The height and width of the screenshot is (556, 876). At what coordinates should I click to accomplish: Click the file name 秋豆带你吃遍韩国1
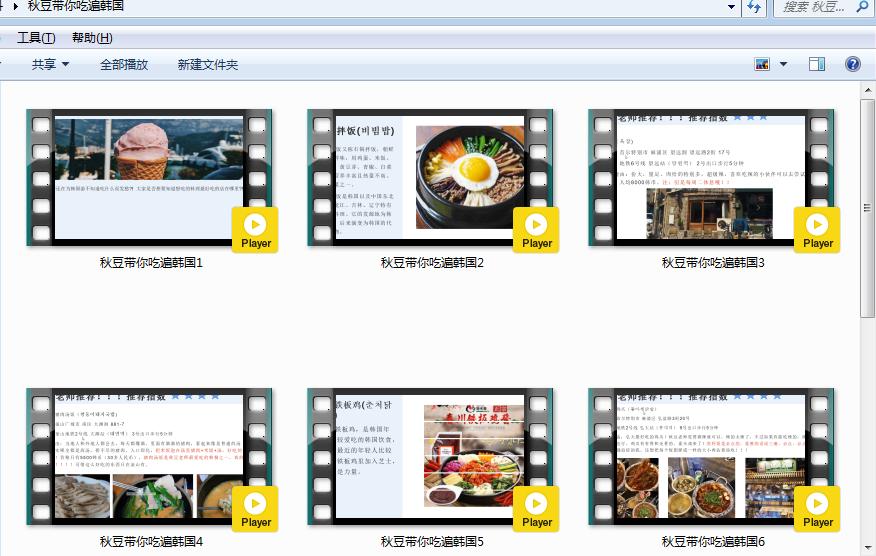(151, 263)
